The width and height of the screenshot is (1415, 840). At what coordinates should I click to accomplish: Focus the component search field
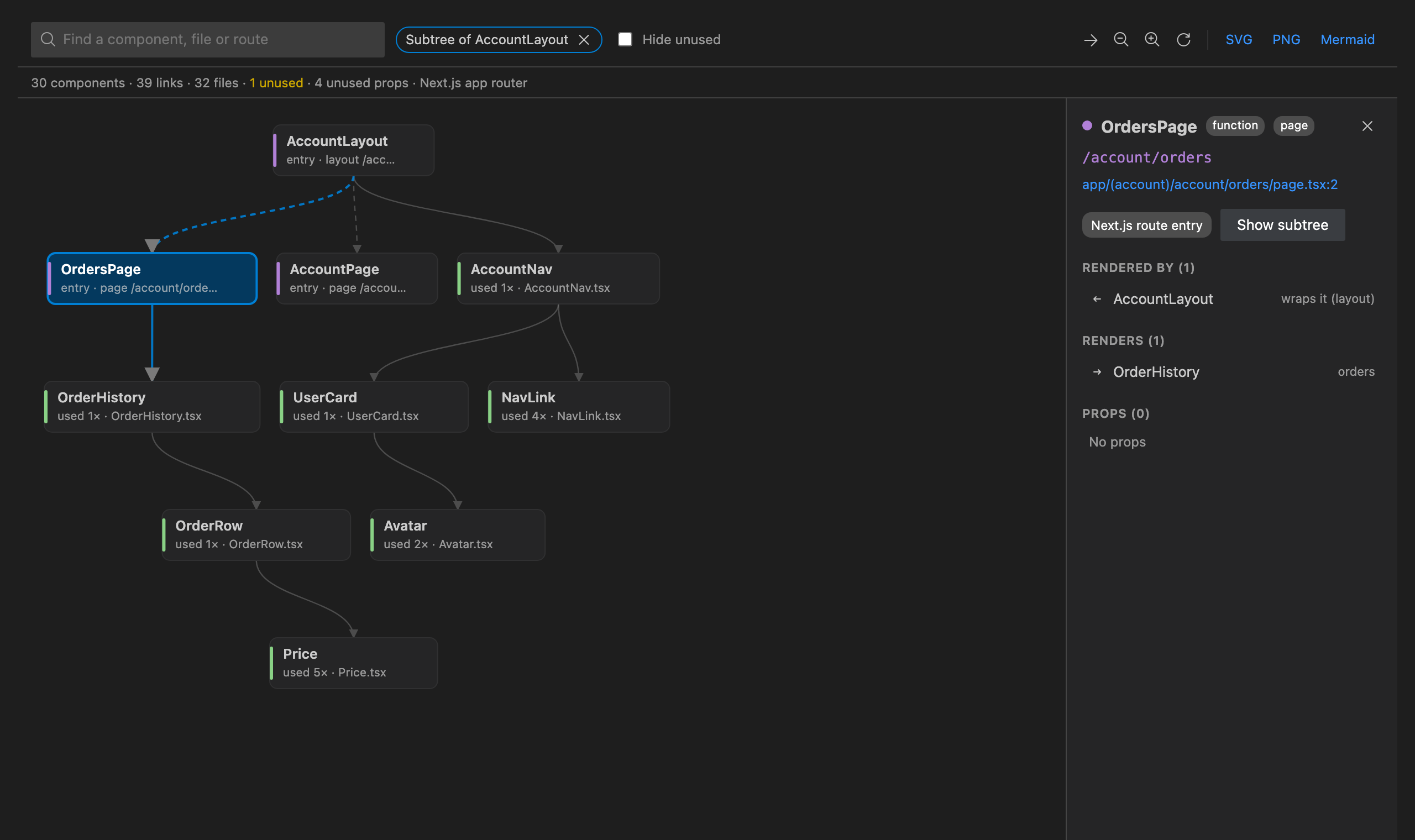click(x=208, y=40)
